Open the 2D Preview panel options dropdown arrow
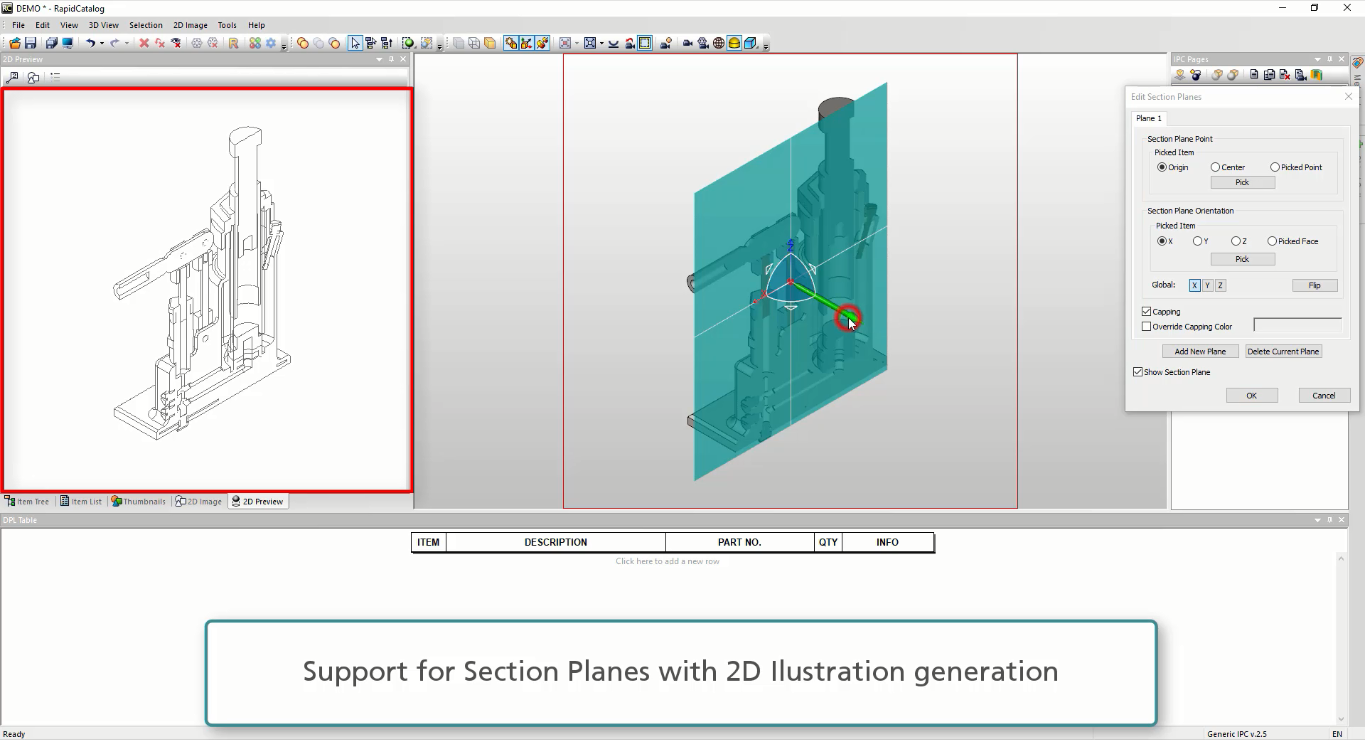The width and height of the screenshot is (1365, 740). click(379, 59)
